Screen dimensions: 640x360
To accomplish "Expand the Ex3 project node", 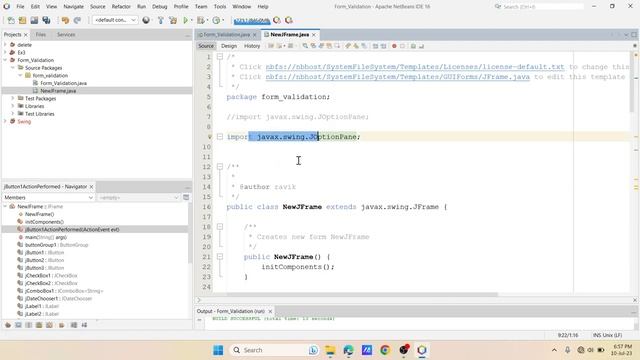I will coord(5,52).
